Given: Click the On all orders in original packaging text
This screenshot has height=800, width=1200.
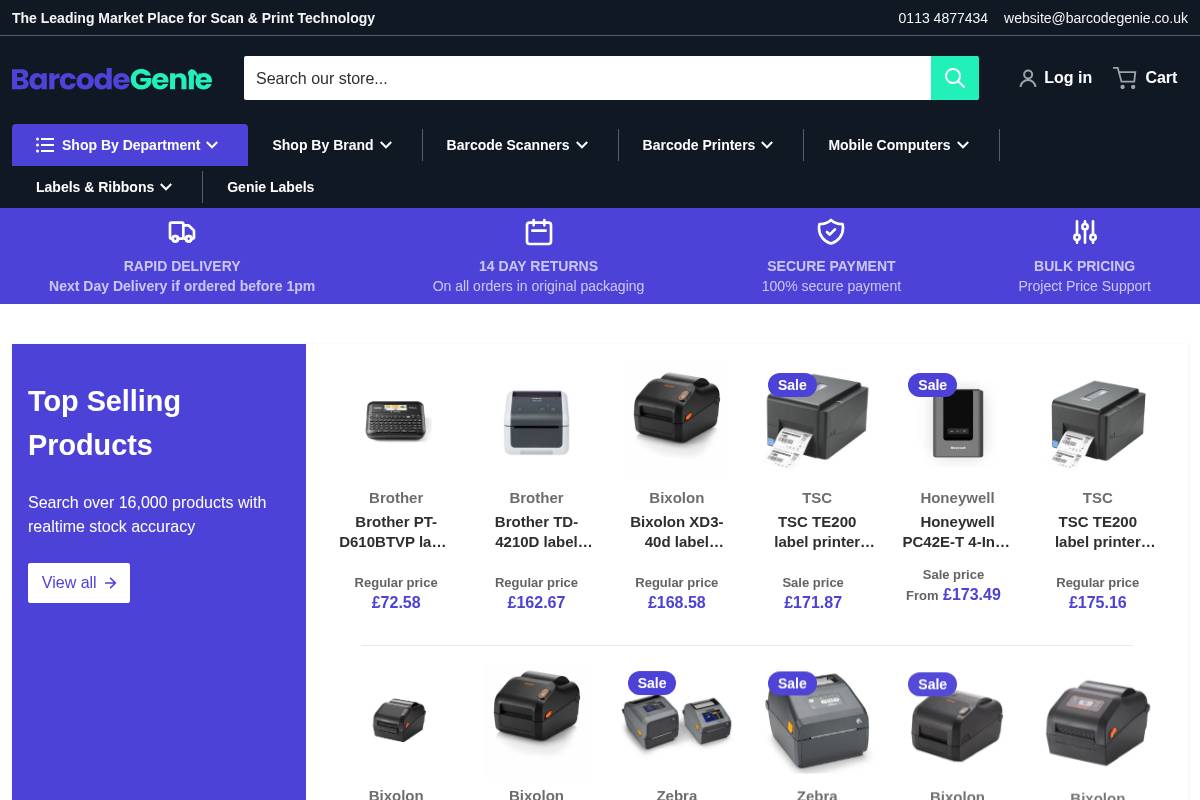Looking at the screenshot, I should click(538, 286).
